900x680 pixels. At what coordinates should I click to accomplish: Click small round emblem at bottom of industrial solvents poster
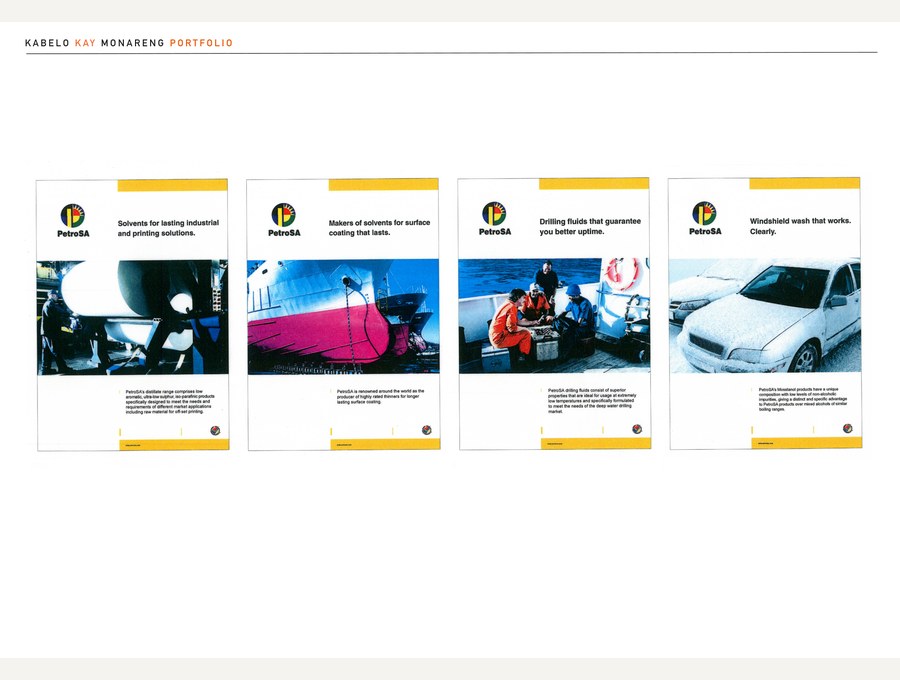tap(215, 430)
